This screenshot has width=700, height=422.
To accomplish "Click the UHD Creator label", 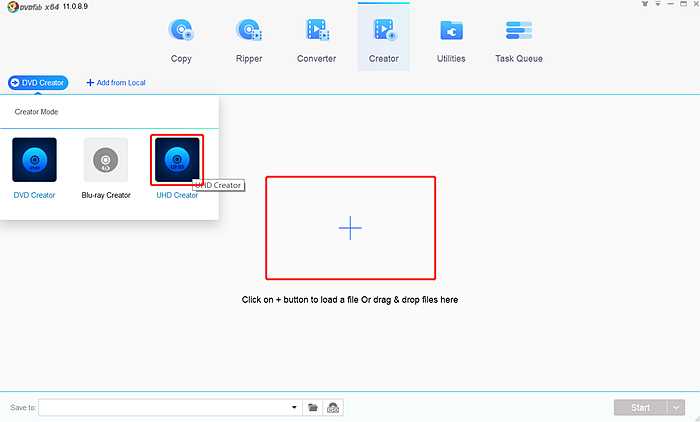I will [177, 196].
